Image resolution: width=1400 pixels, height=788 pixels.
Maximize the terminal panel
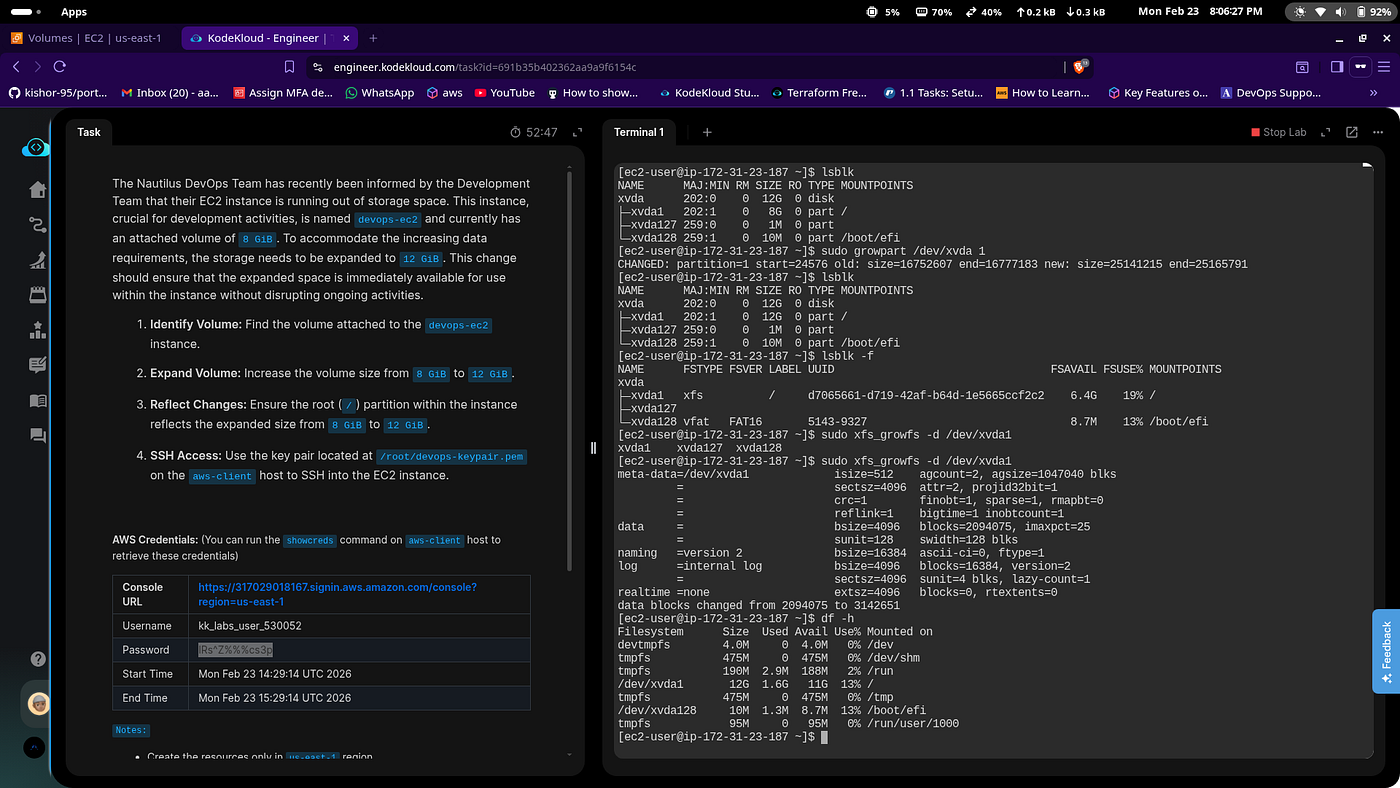[x=1327, y=132]
